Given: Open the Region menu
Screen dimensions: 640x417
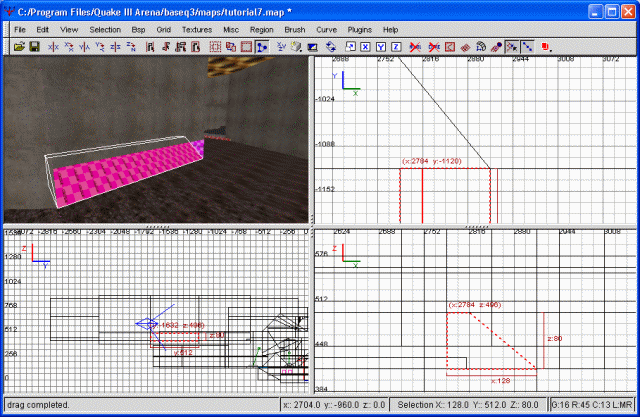Looking at the screenshot, I should pyautogui.click(x=262, y=30).
